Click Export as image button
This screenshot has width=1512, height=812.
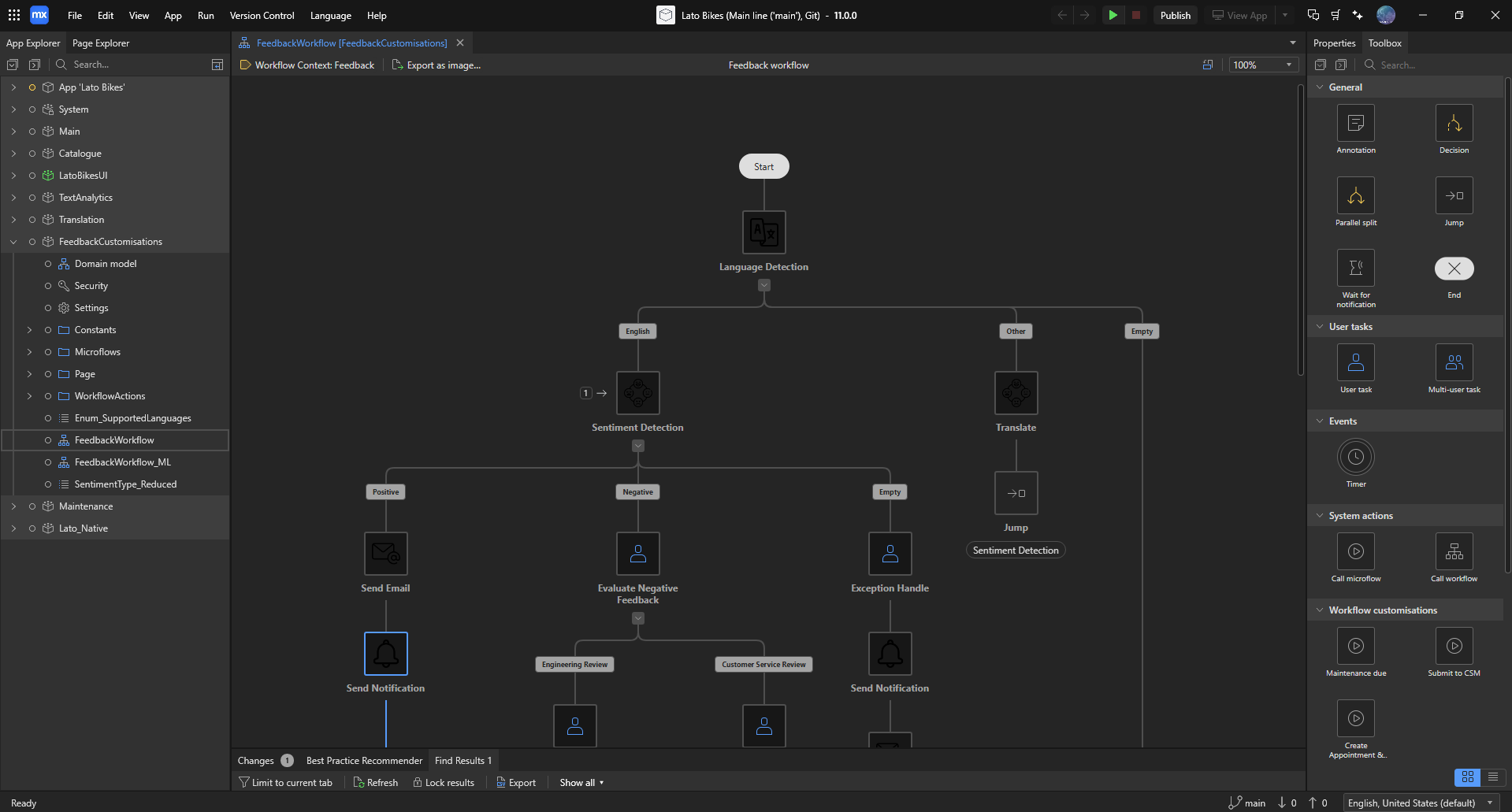tap(437, 65)
